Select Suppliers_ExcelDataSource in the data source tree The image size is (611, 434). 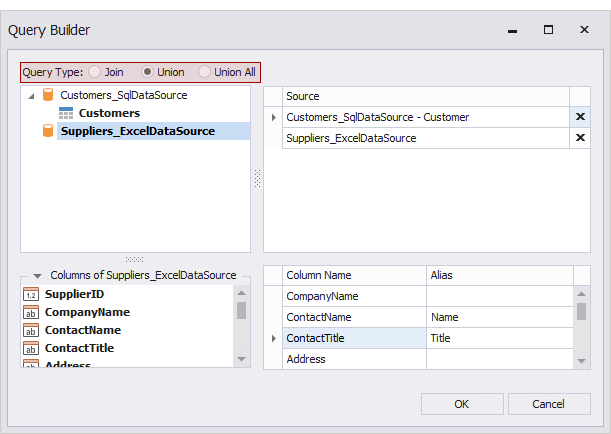click(x=137, y=131)
